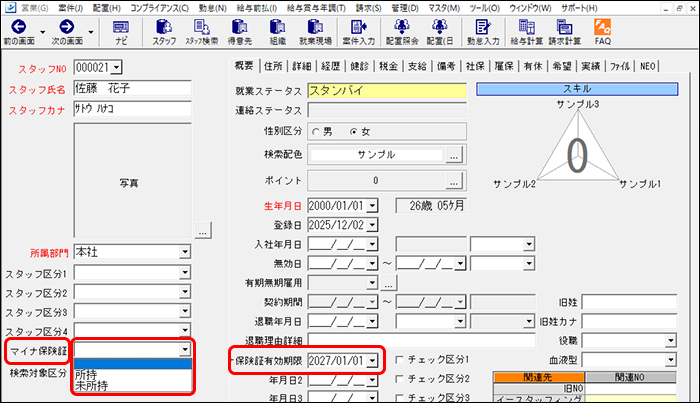This screenshot has width=700, height=403.
Task: Click the 旧姓カナ input field
Action: pyautogui.click(x=629, y=321)
